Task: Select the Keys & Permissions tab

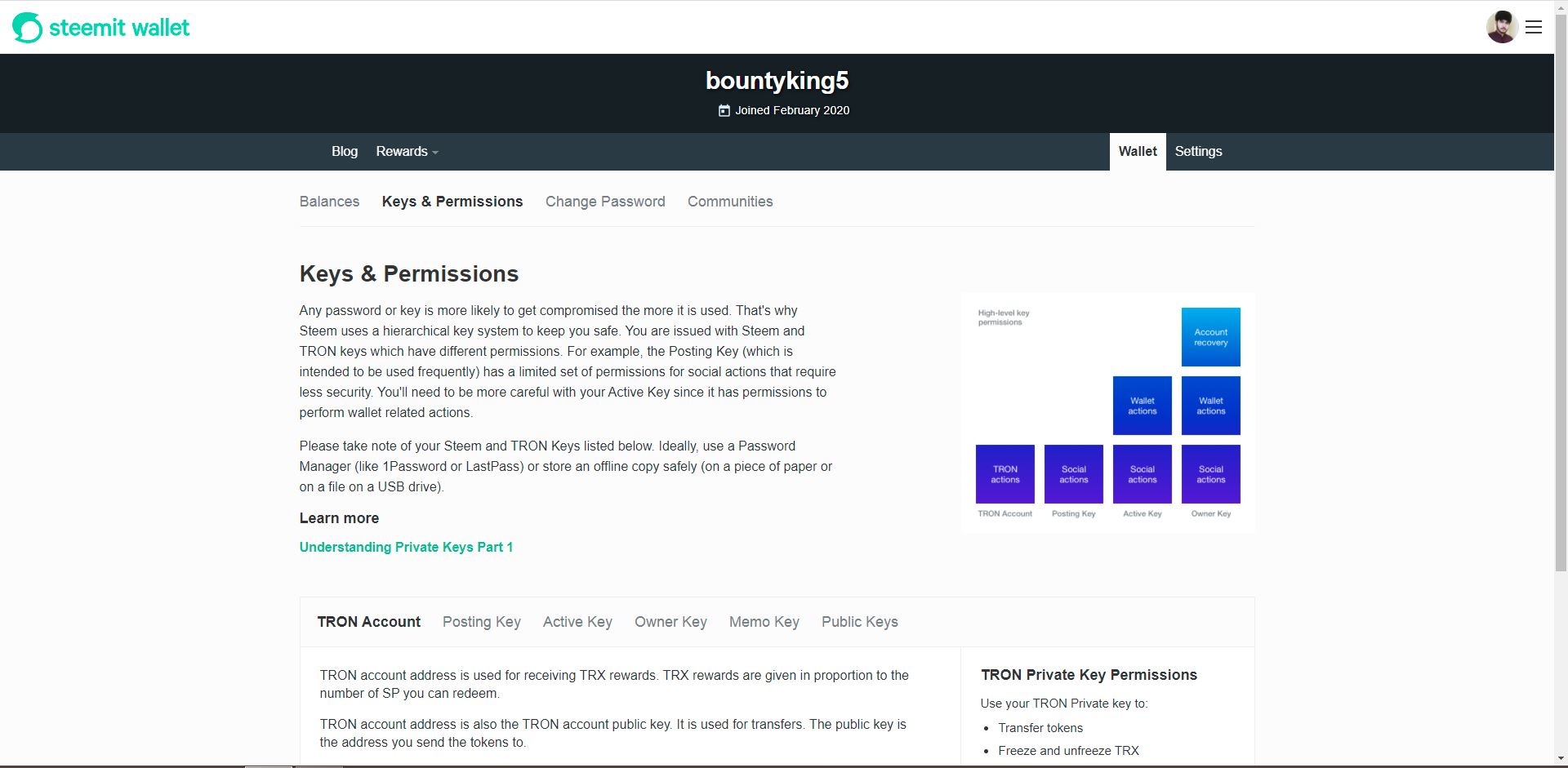Action: (452, 202)
